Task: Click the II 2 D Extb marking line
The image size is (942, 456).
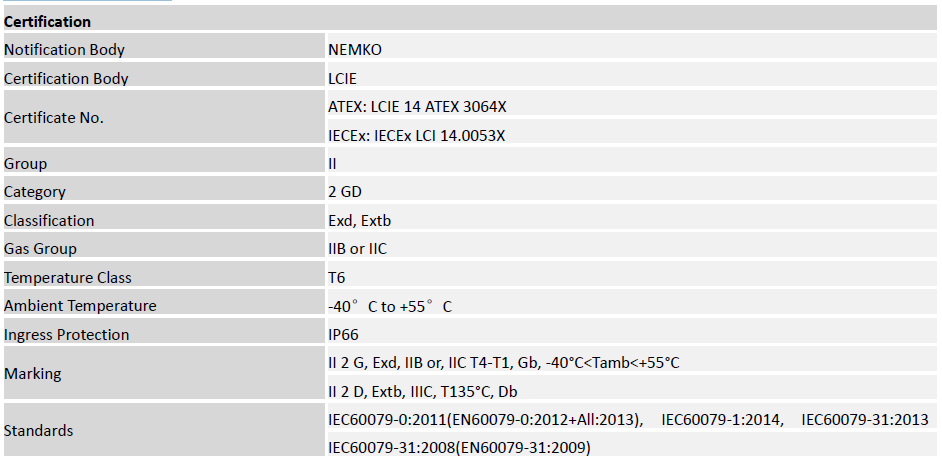Action: [x=423, y=391]
